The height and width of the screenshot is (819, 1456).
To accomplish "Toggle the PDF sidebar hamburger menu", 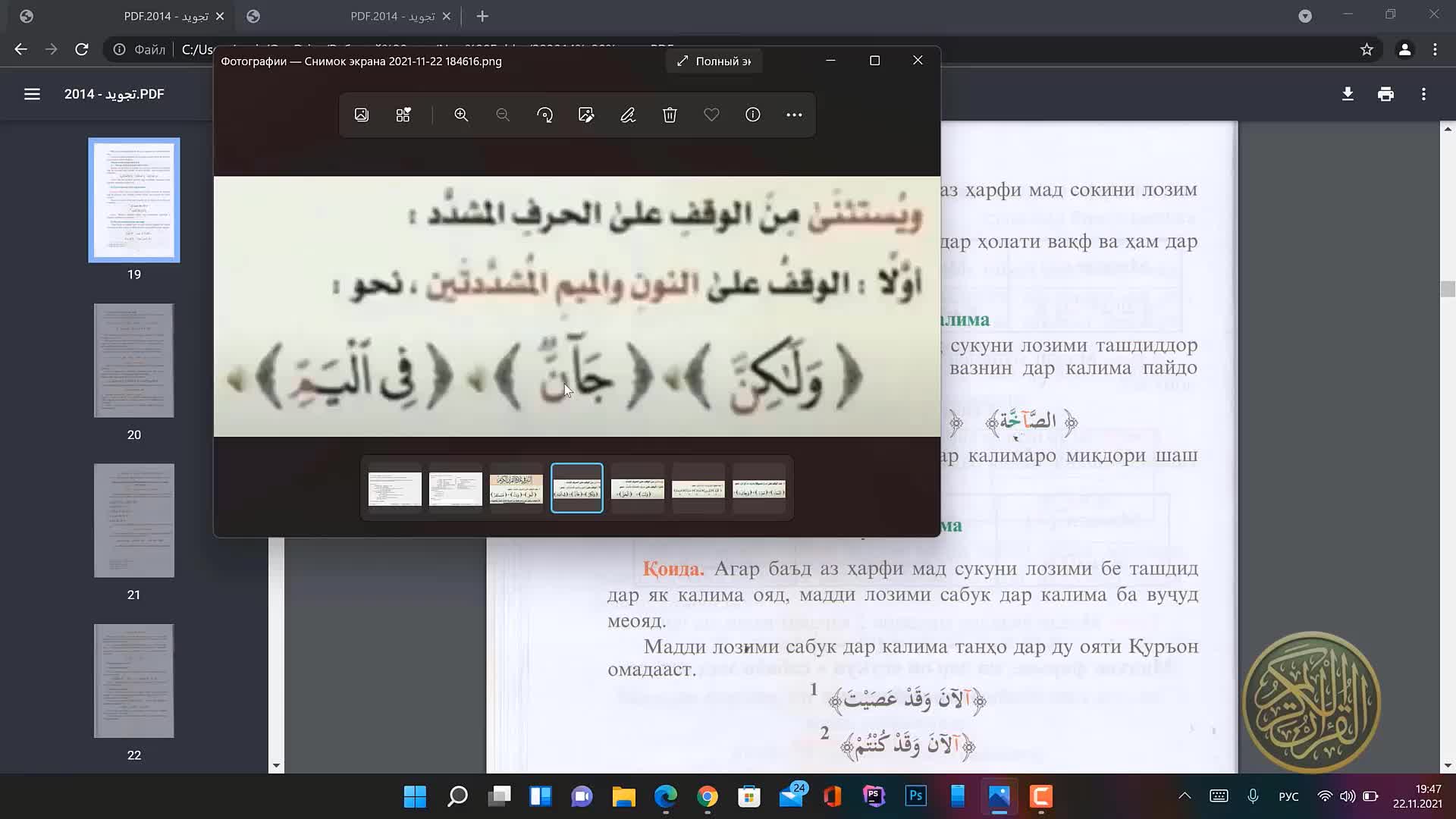I will [32, 94].
